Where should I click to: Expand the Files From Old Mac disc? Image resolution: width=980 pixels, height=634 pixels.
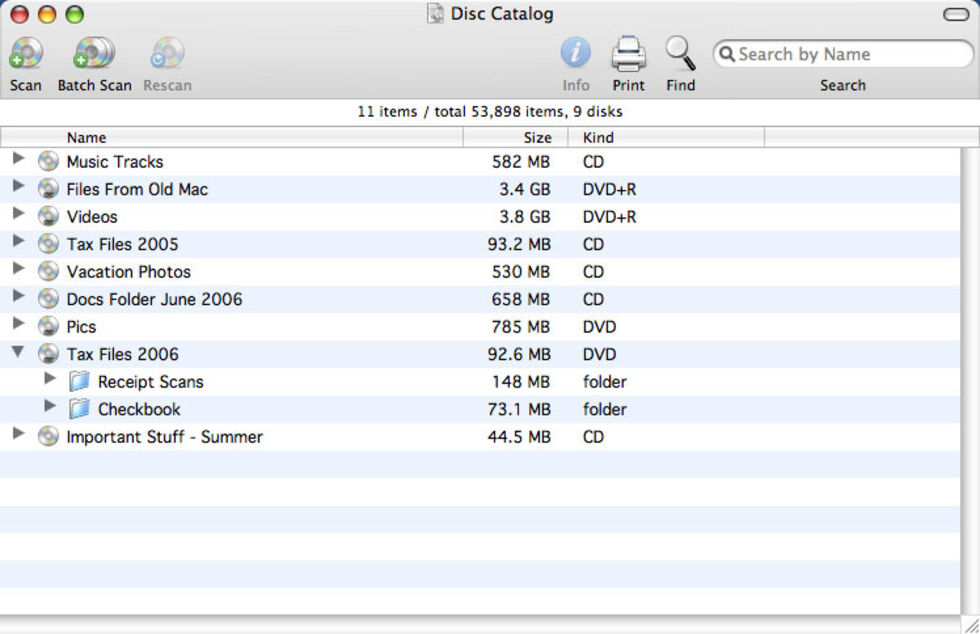click(x=18, y=187)
